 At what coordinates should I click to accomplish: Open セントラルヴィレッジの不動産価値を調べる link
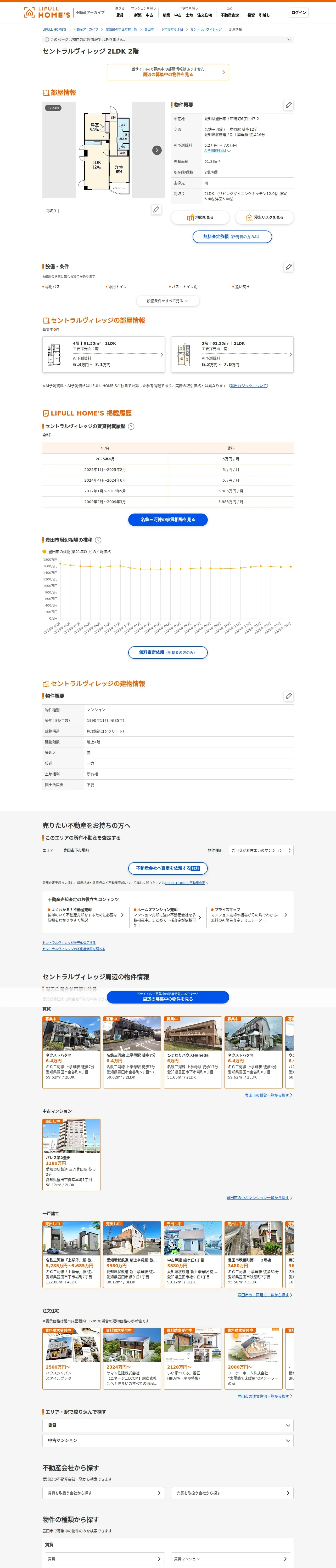[74, 949]
